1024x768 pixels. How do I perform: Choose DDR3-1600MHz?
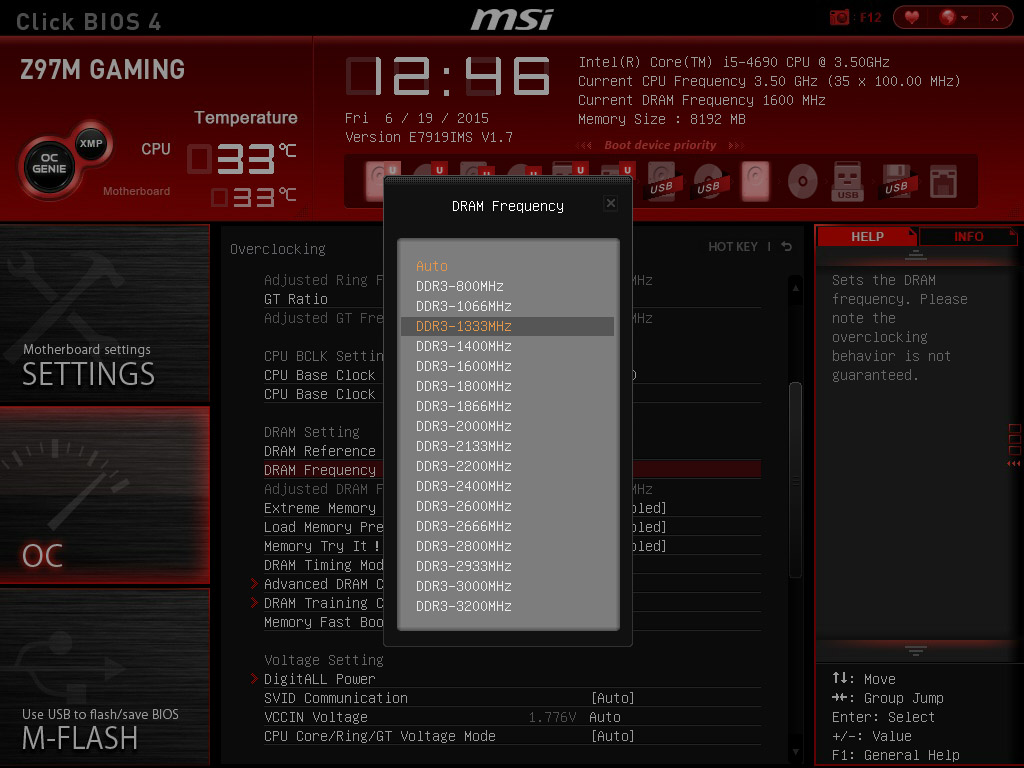pos(507,366)
